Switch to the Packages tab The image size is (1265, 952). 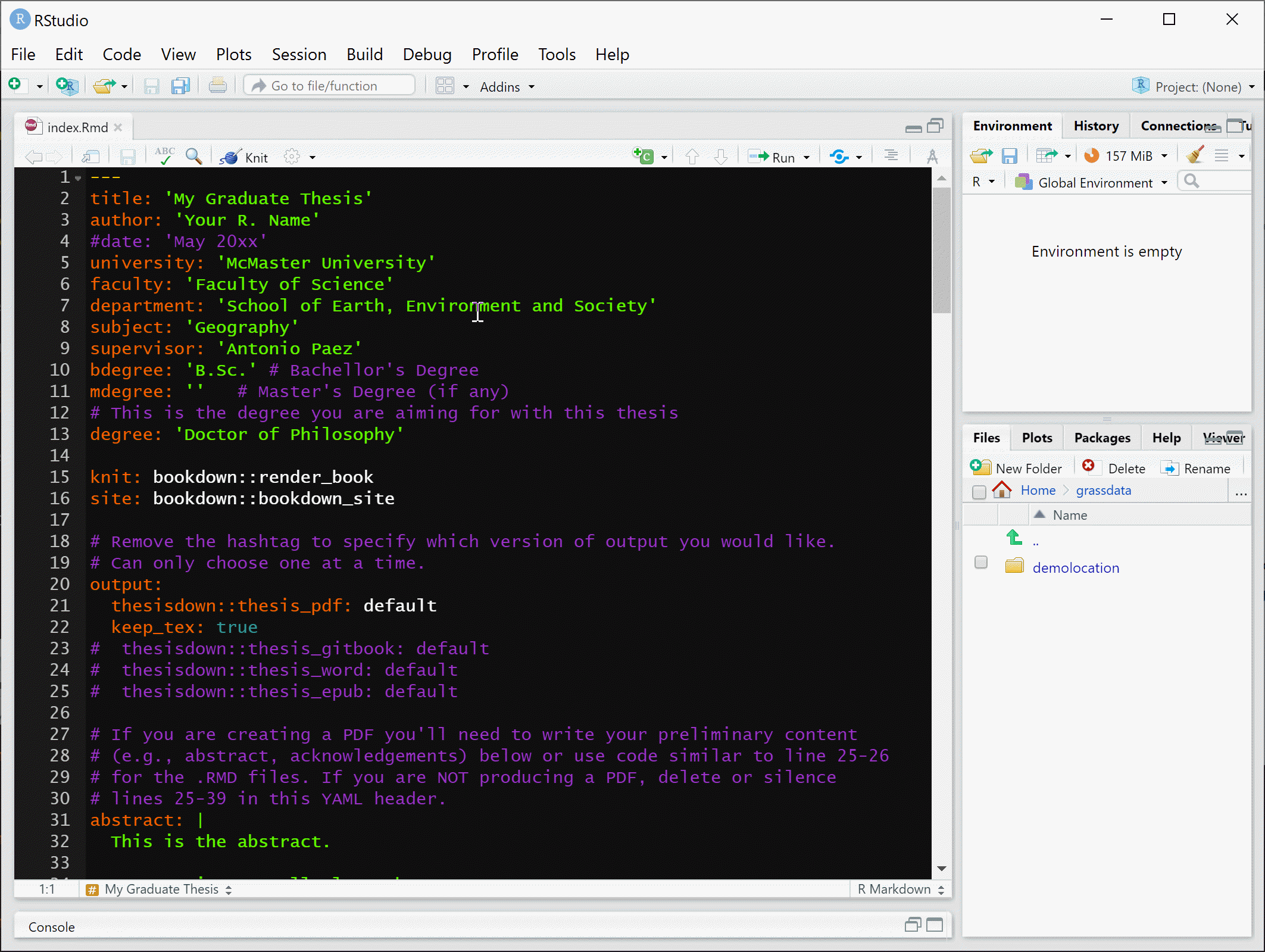pyautogui.click(x=1101, y=438)
